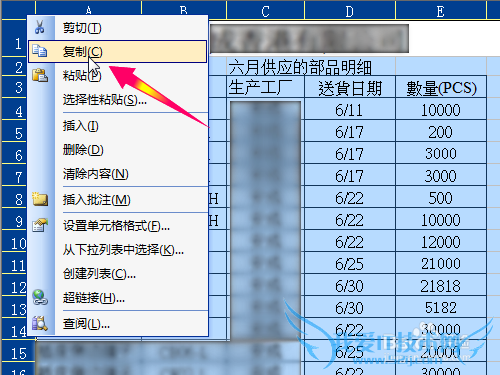The height and width of the screenshot is (375, 500).
Task: Select row 9 header
Action: point(14,219)
